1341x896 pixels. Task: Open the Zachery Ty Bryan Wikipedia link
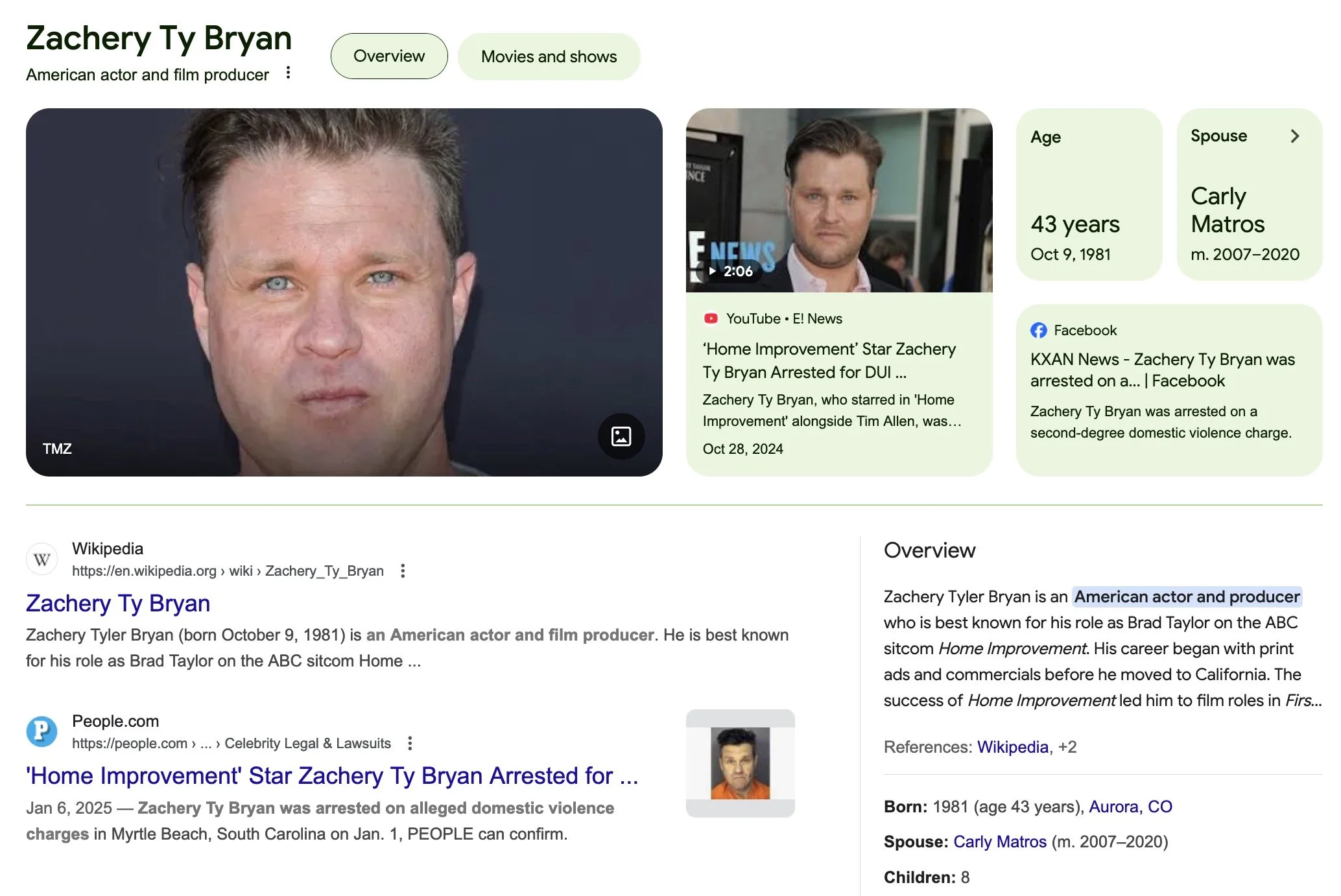point(118,603)
